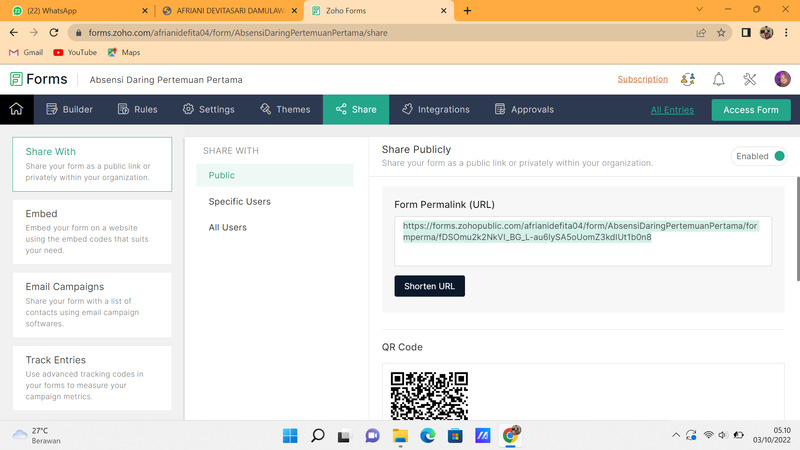Open the Chrome three-dot menu
The width and height of the screenshot is (800, 450).
click(786, 33)
